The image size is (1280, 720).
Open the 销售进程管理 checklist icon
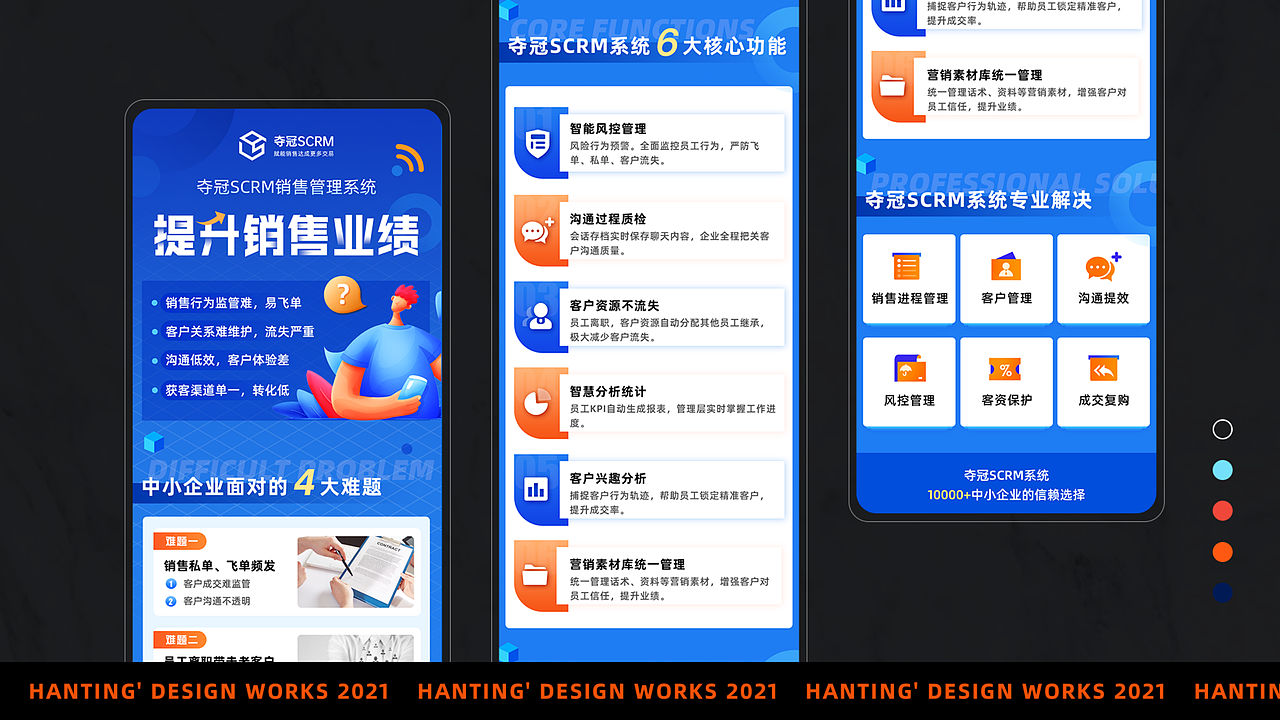pyautogui.click(x=907, y=266)
